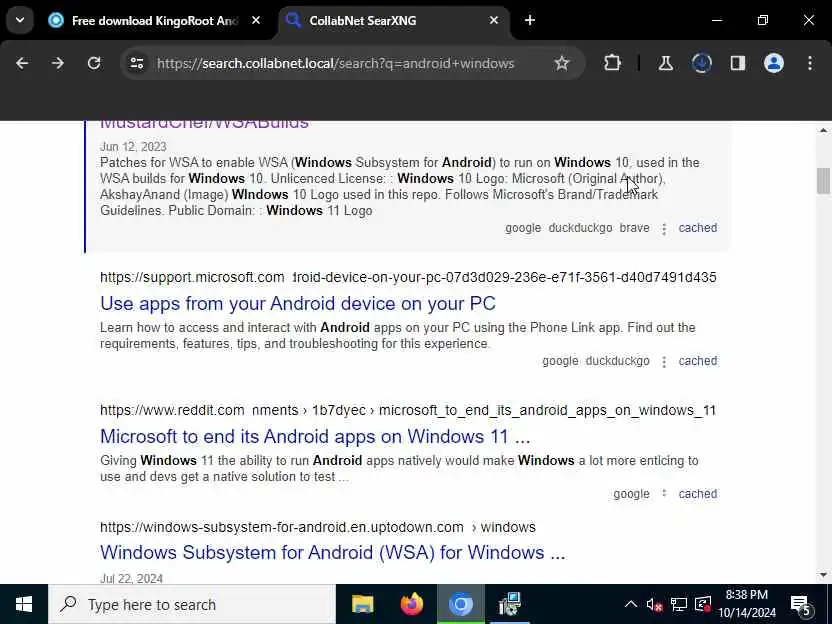Click google engine label on Reddit result
The height and width of the screenshot is (624, 832).
pos(631,493)
